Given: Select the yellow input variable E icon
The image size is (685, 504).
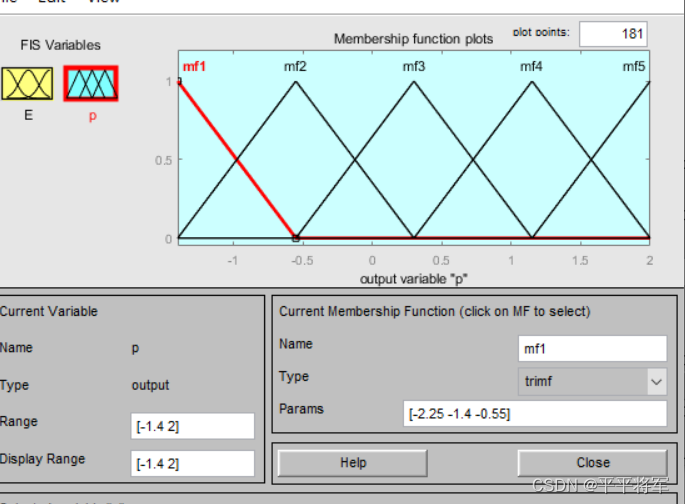Looking at the screenshot, I should pyautogui.click(x=27, y=83).
